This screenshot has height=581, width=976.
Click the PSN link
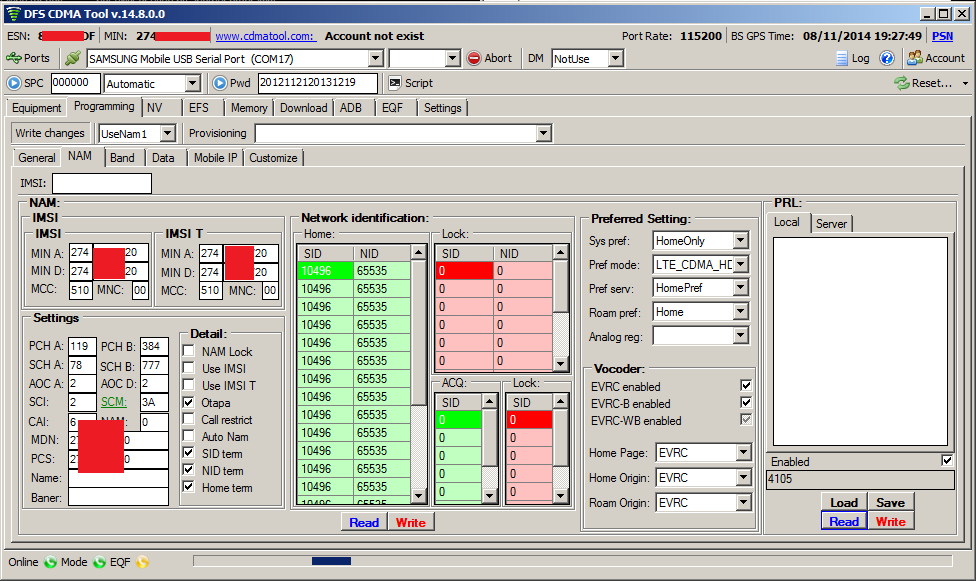point(942,36)
